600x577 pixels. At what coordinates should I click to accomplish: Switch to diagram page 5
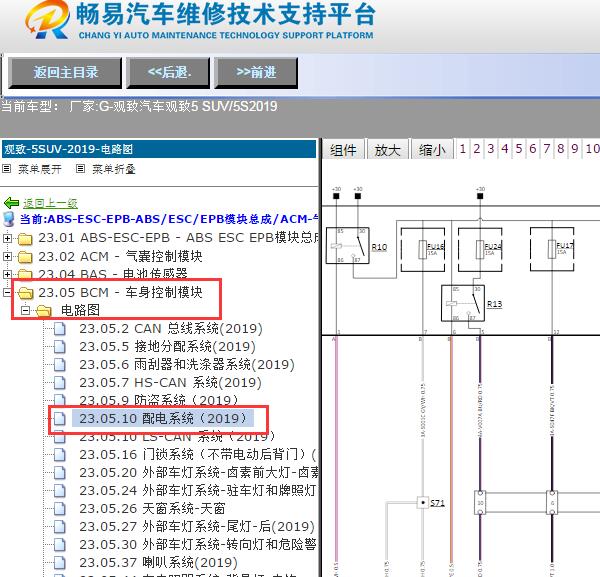click(x=518, y=148)
